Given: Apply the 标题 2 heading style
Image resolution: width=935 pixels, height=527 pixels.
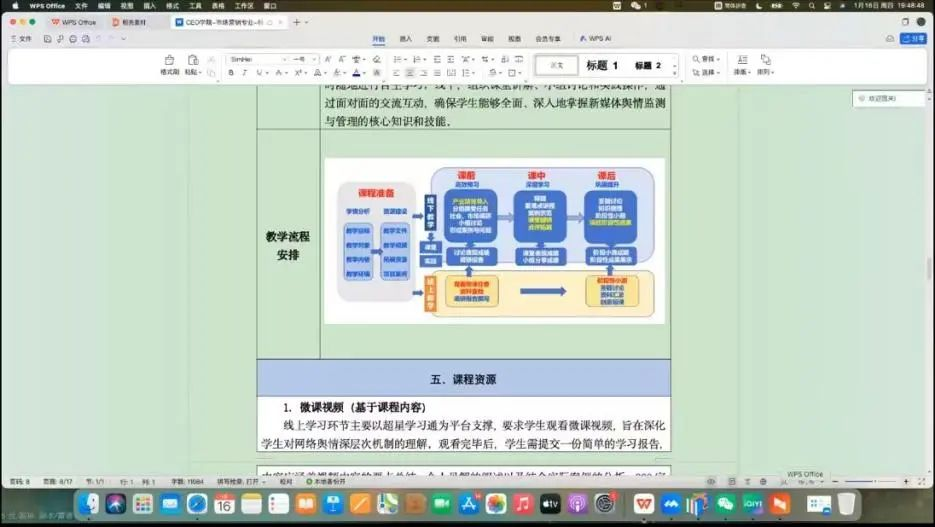Looking at the screenshot, I should coord(648,66).
